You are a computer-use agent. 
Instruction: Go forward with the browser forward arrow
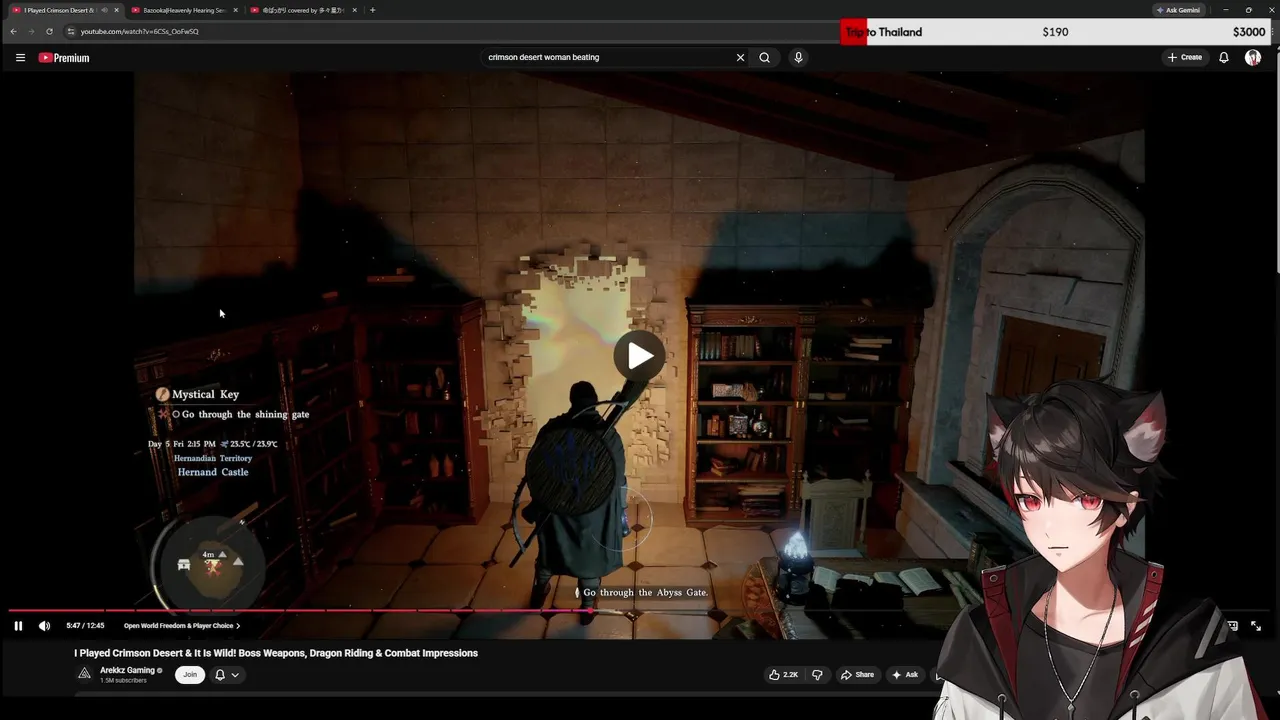(31, 31)
